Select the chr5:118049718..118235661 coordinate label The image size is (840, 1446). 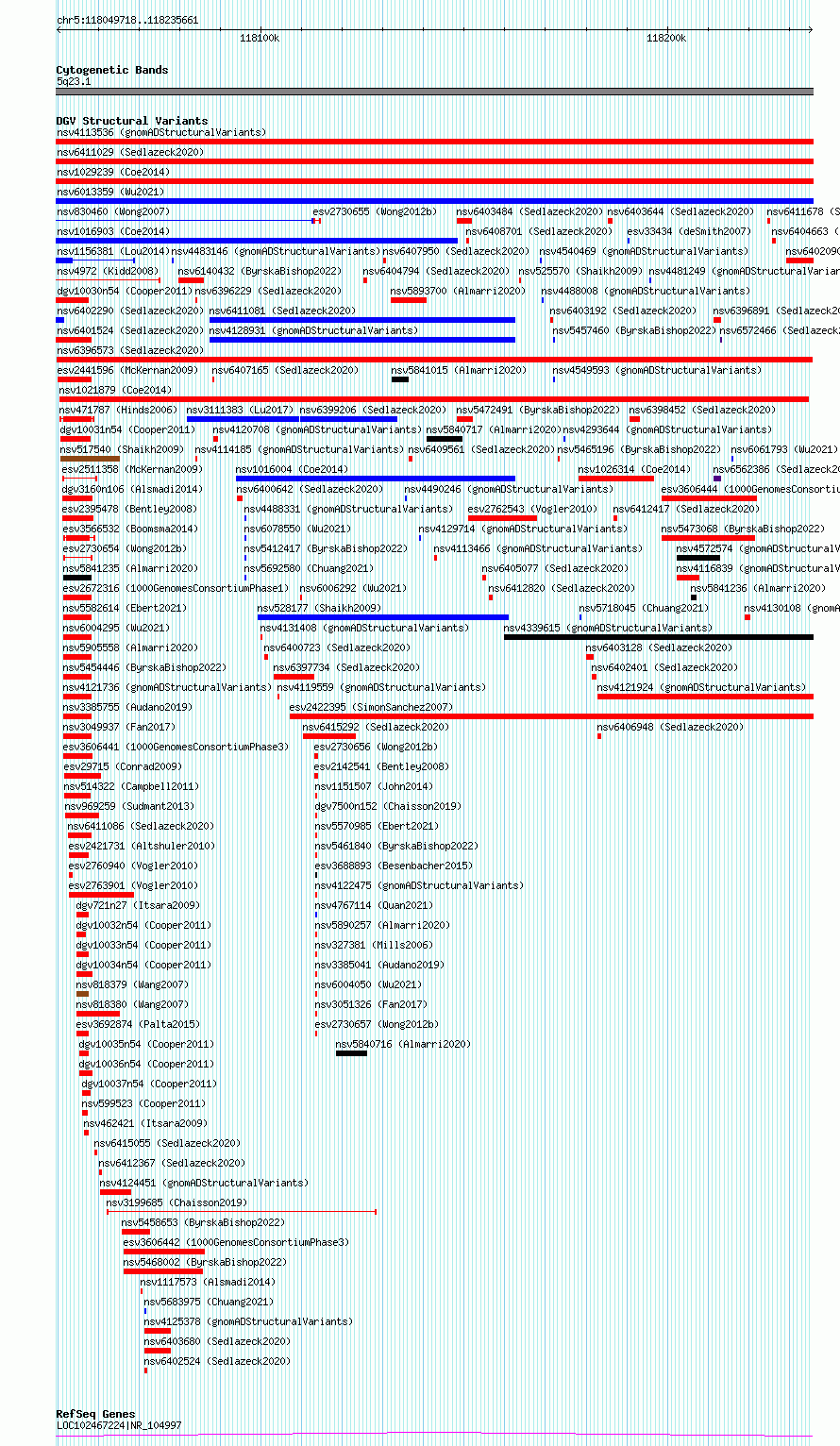[127, 20]
